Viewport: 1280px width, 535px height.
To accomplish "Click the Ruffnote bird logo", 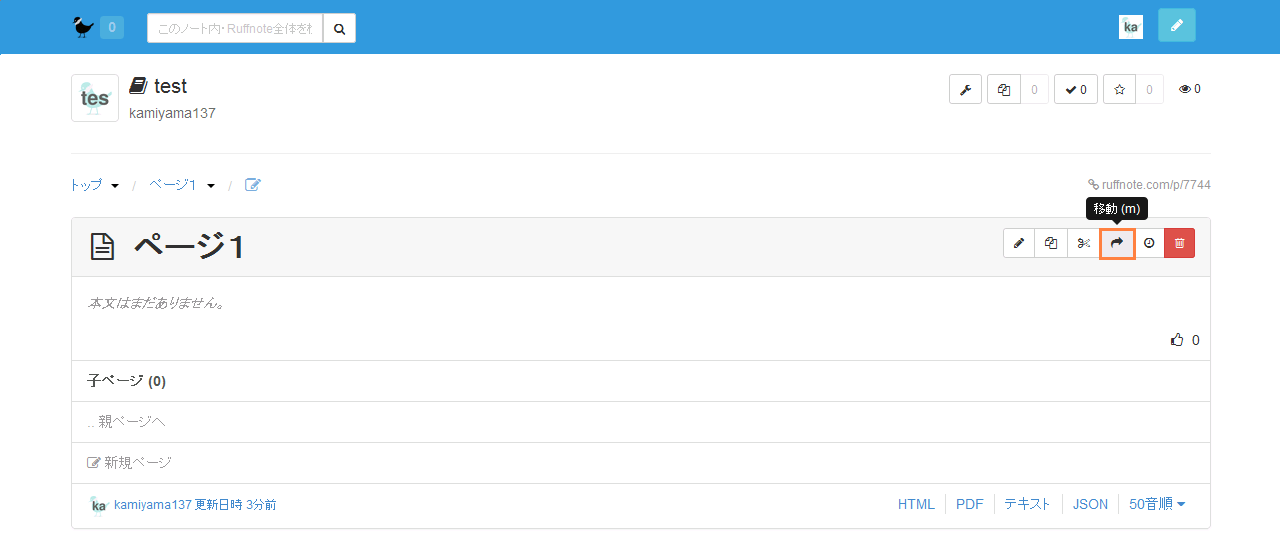I will pos(83,27).
